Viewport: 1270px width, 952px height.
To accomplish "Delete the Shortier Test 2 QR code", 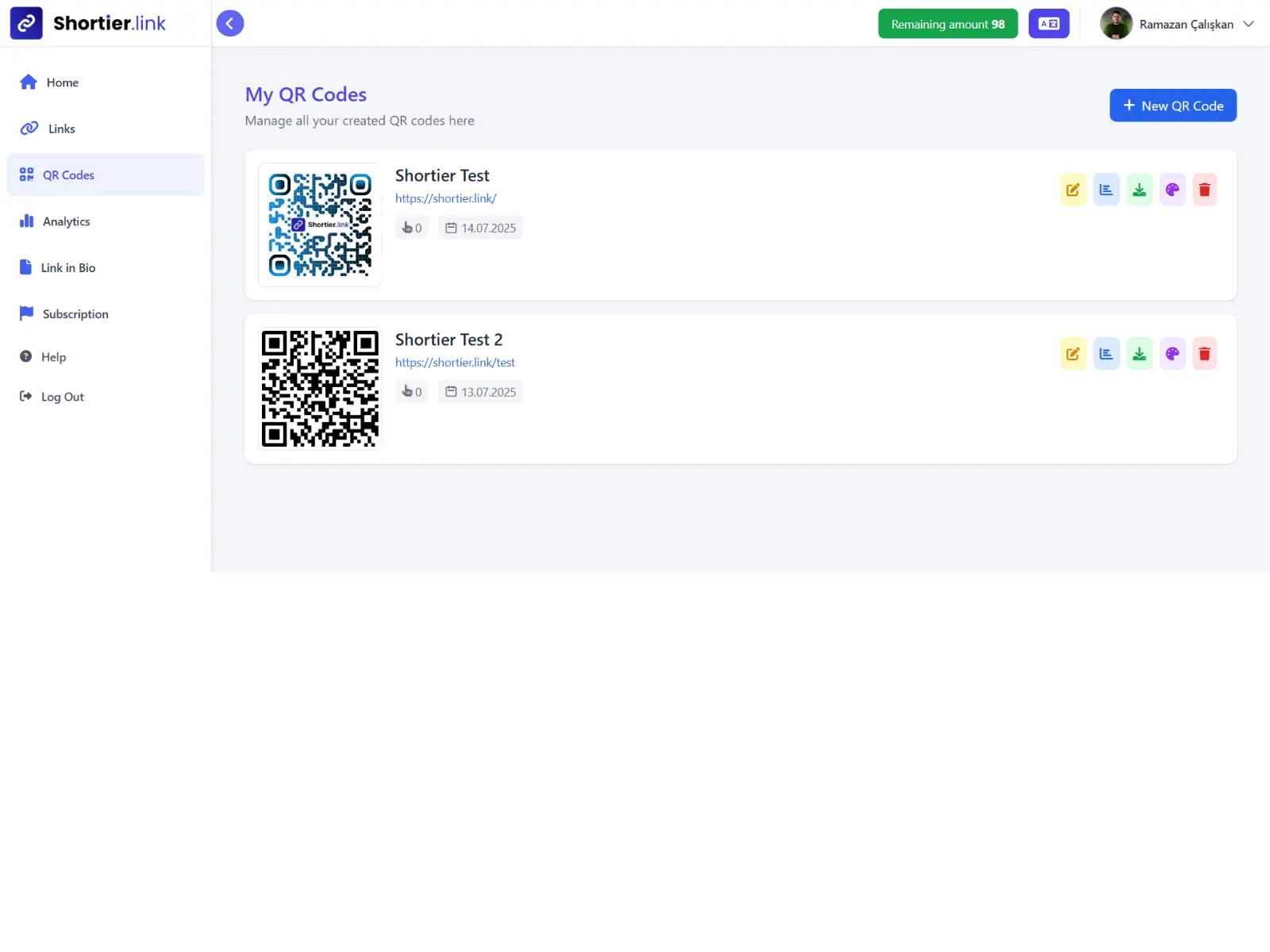I will (x=1205, y=354).
